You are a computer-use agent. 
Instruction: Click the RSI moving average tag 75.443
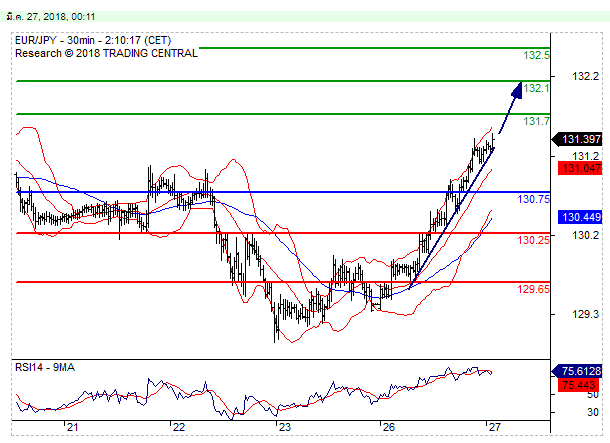tap(580, 385)
